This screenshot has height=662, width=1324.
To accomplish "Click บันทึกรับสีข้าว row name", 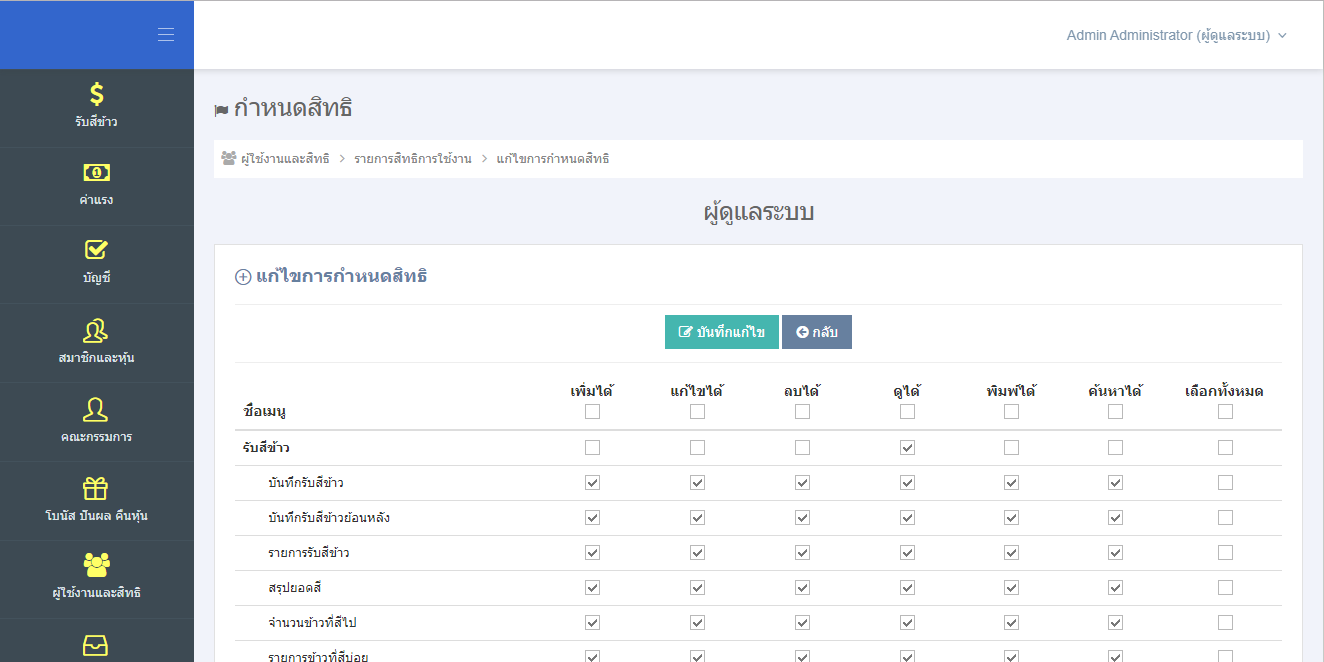I will point(306,483).
